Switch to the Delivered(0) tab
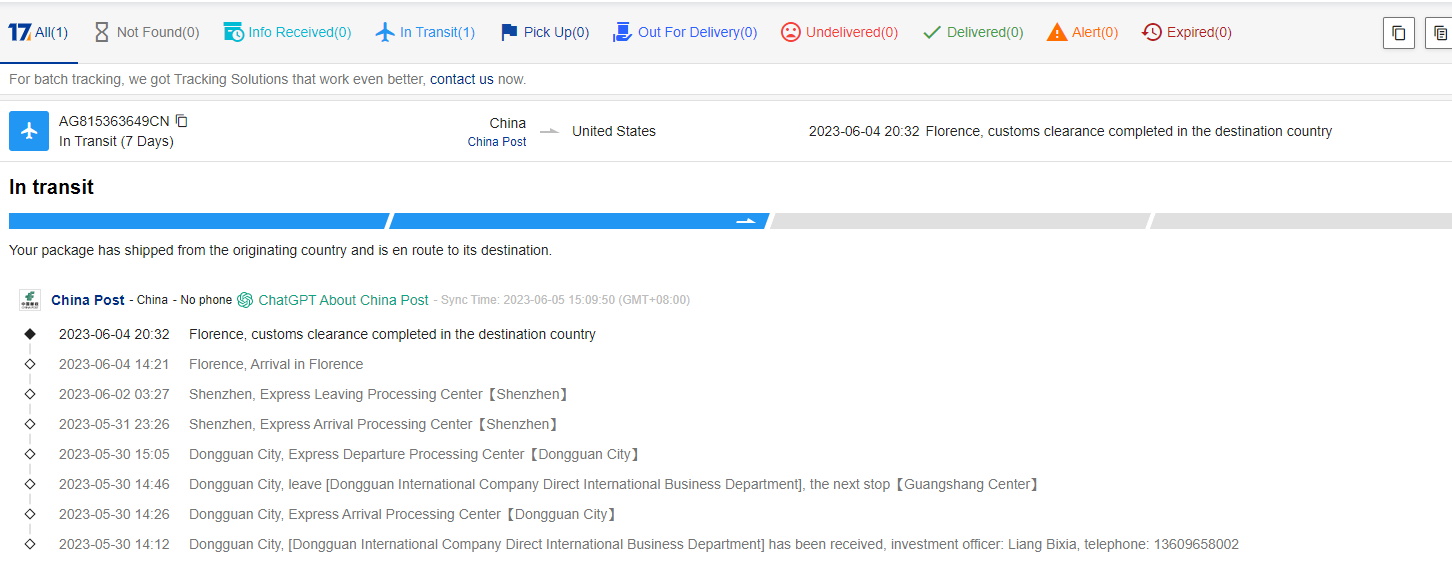Viewport: 1452px width, 562px height. 973,32
